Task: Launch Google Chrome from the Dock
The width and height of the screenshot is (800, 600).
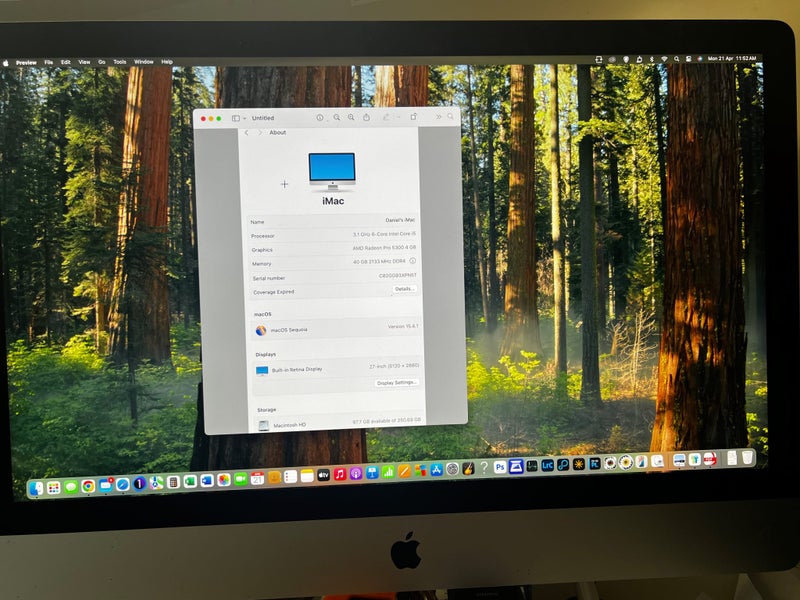Action: (x=88, y=486)
